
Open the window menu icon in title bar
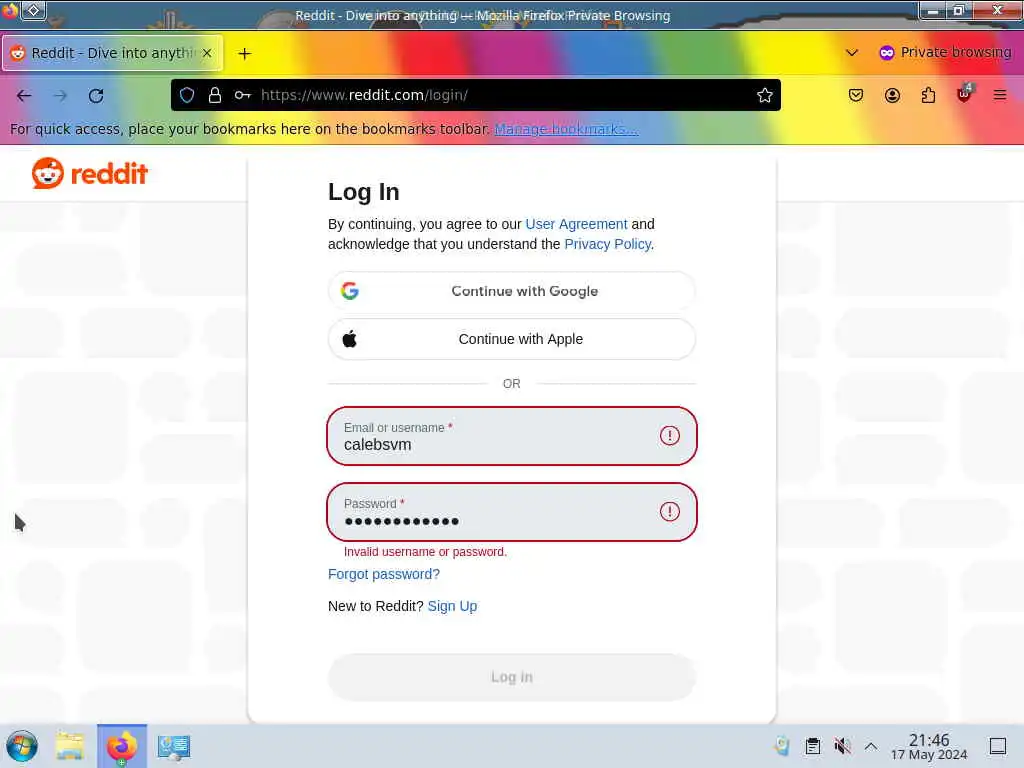coord(33,10)
